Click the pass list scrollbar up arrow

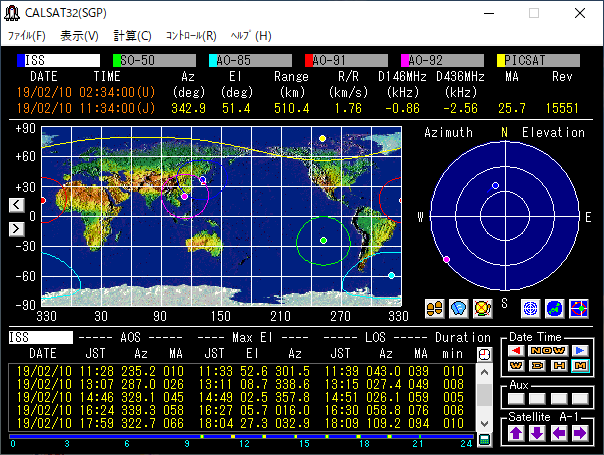484,372
